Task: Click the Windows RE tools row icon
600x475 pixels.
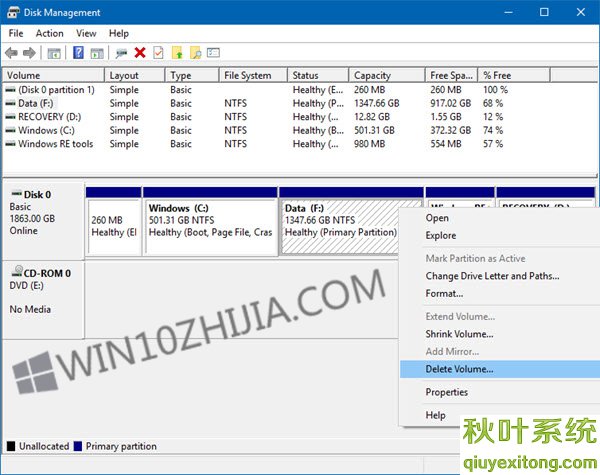Action: (11, 144)
